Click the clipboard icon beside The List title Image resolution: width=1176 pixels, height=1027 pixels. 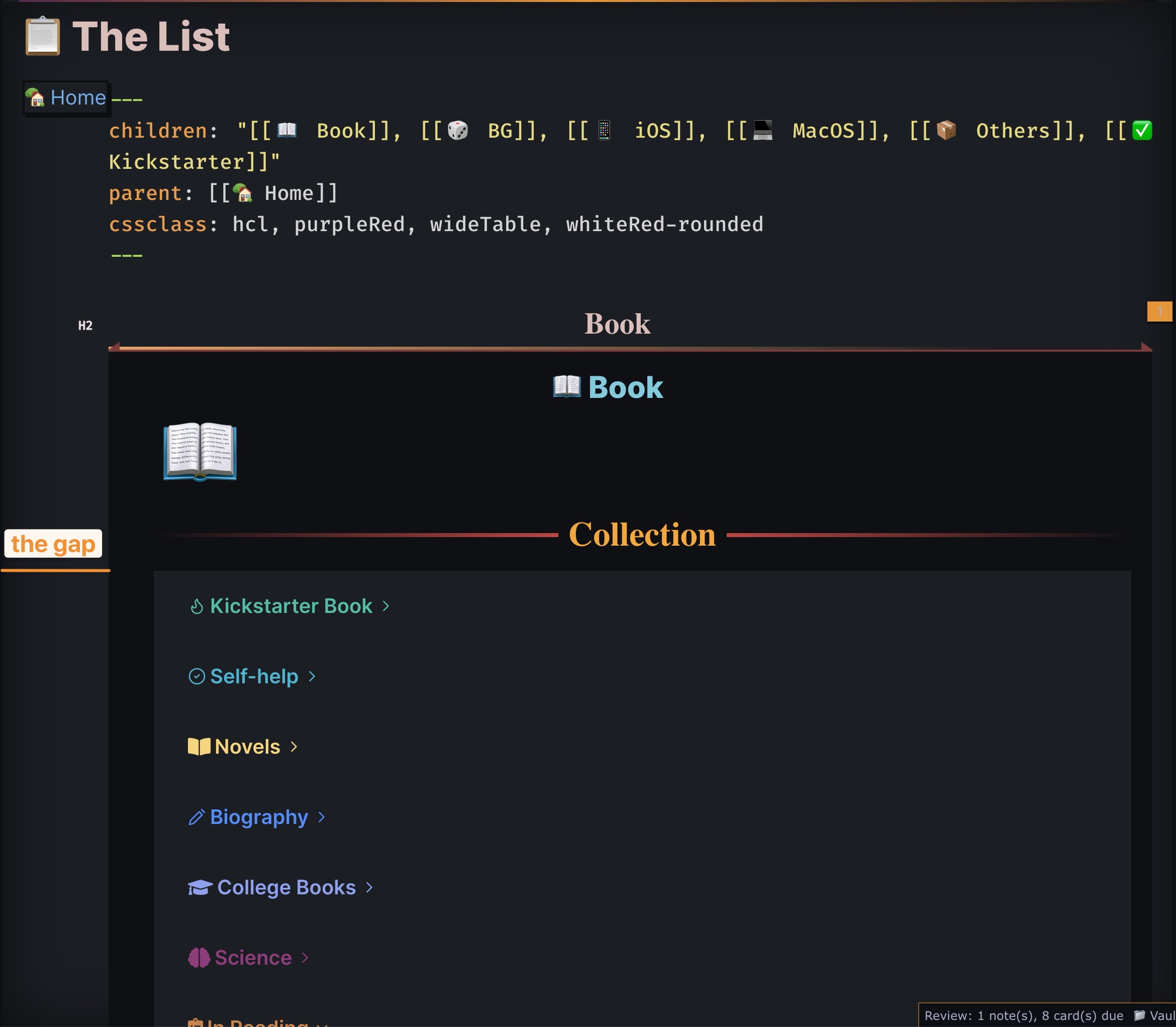pos(42,37)
